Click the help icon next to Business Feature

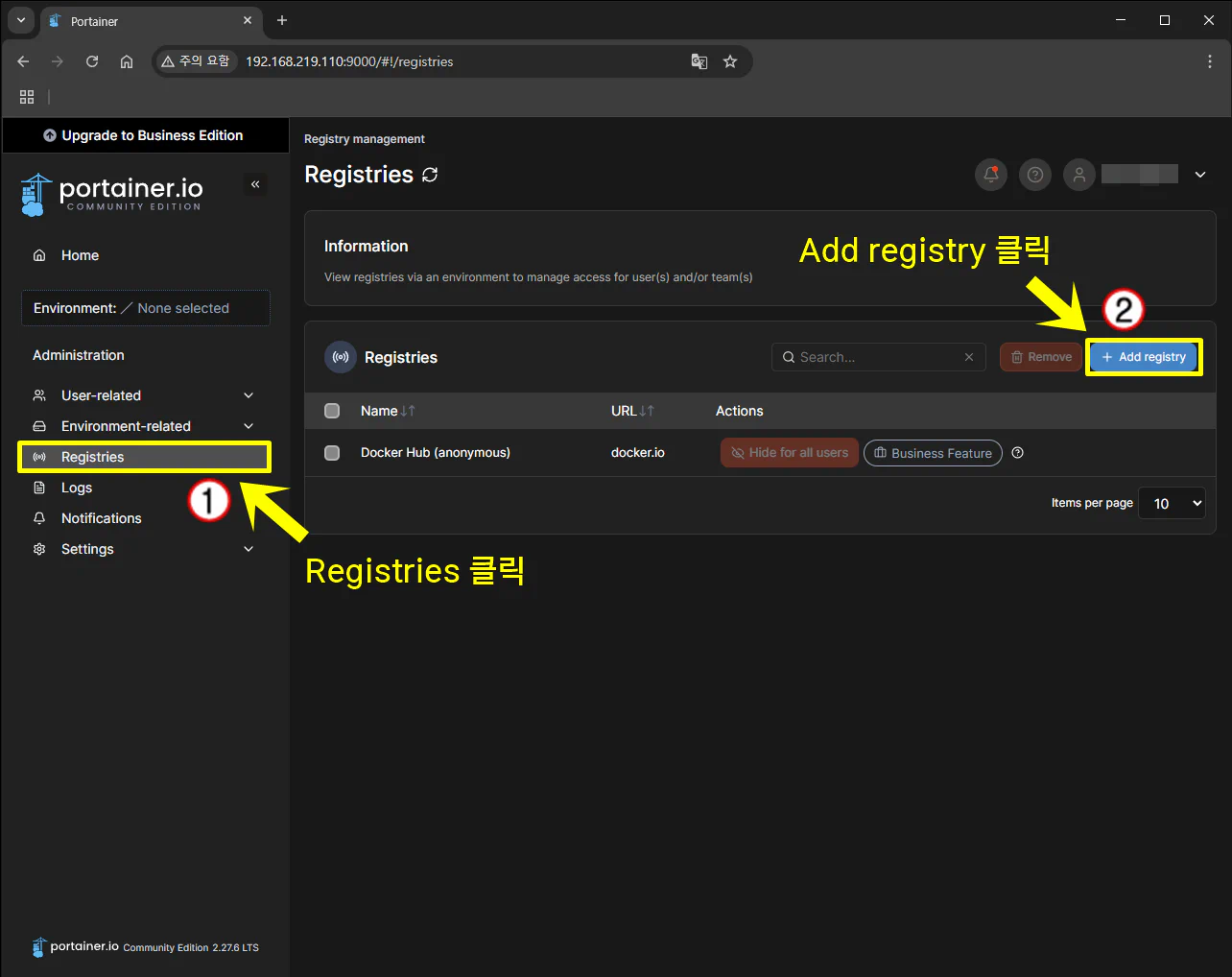coord(1018,453)
